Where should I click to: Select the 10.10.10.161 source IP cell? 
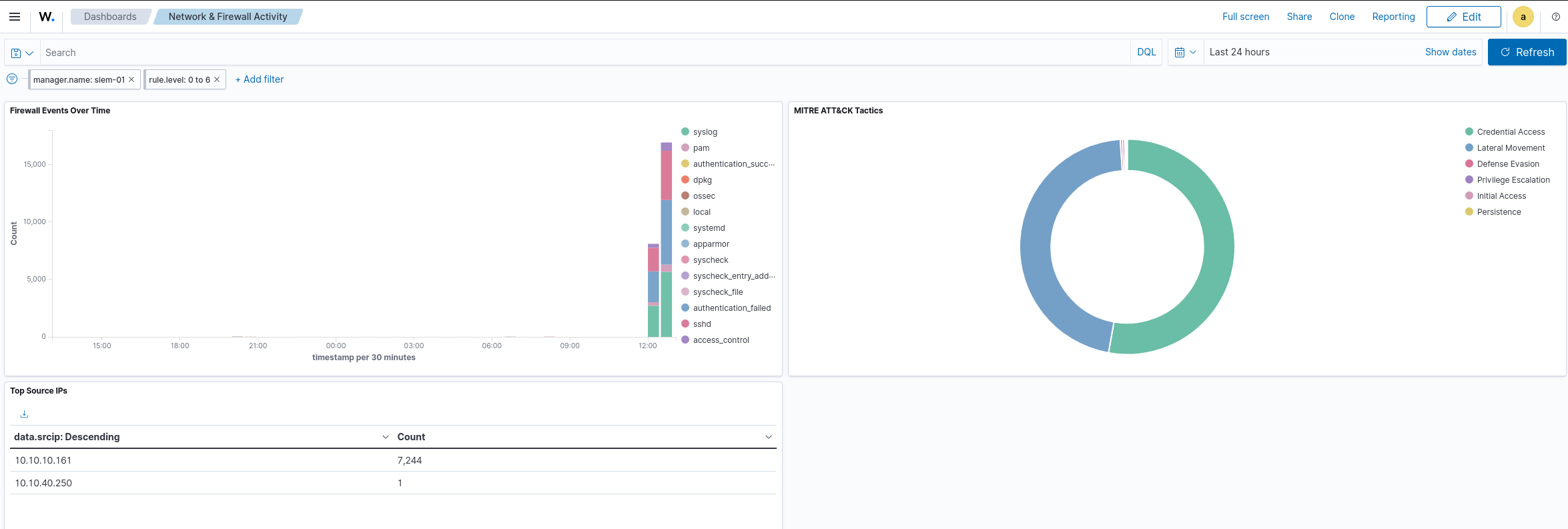pyautogui.click(x=43, y=460)
